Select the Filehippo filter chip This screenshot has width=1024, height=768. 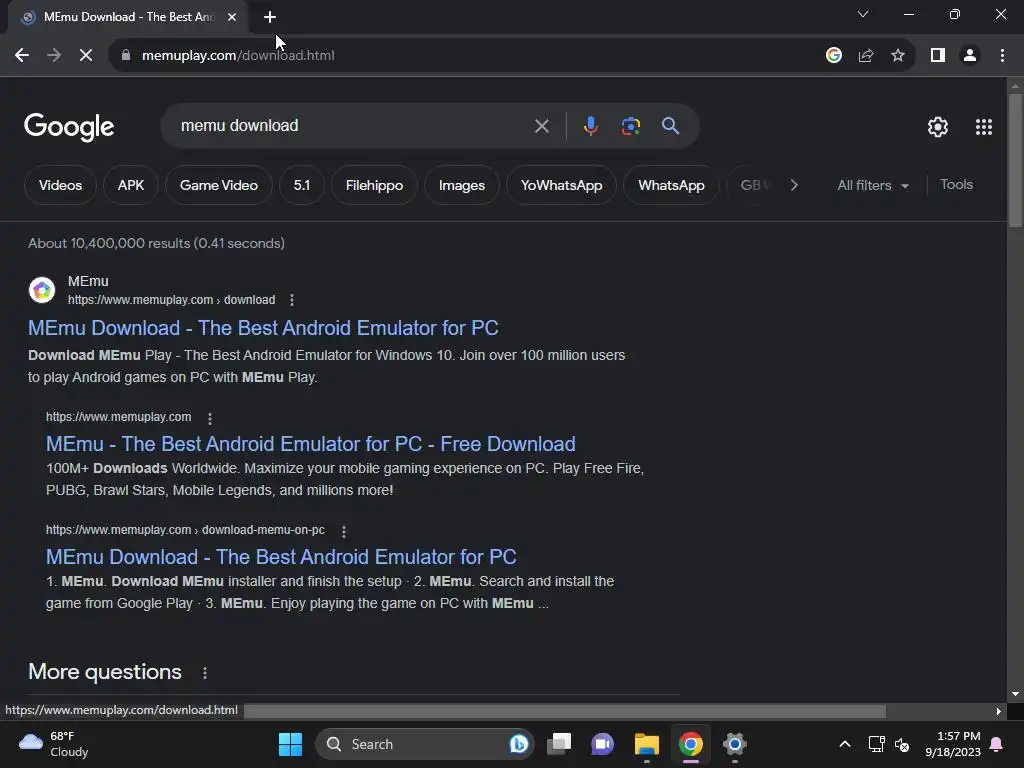tap(374, 185)
